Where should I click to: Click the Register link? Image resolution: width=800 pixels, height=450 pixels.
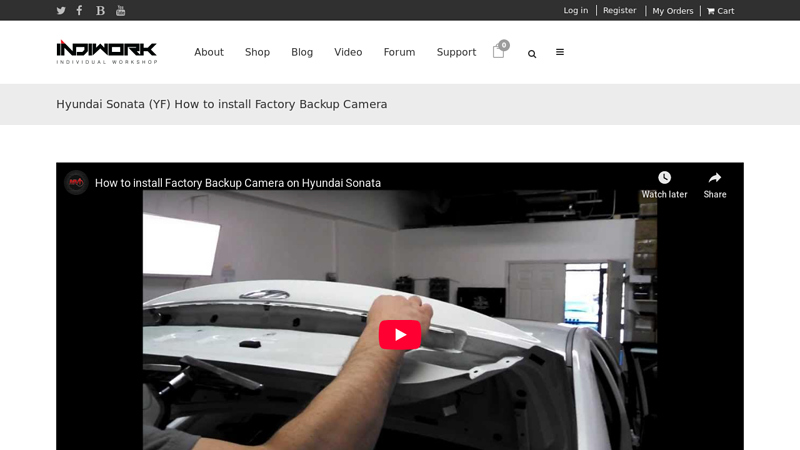(x=619, y=10)
